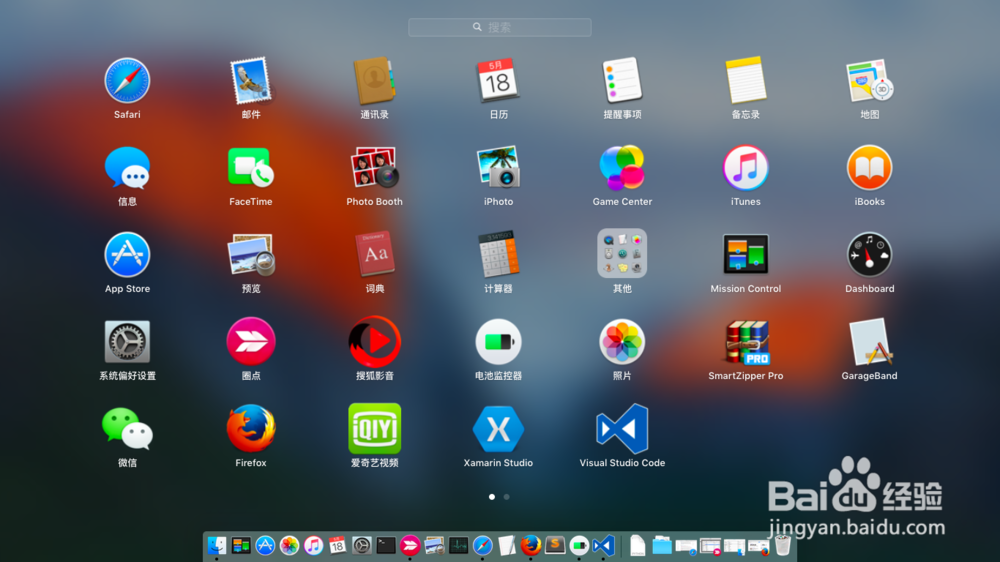Image resolution: width=1000 pixels, height=562 pixels.
Task: Open Firefox from the Launchpad grid
Action: point(251,429)
